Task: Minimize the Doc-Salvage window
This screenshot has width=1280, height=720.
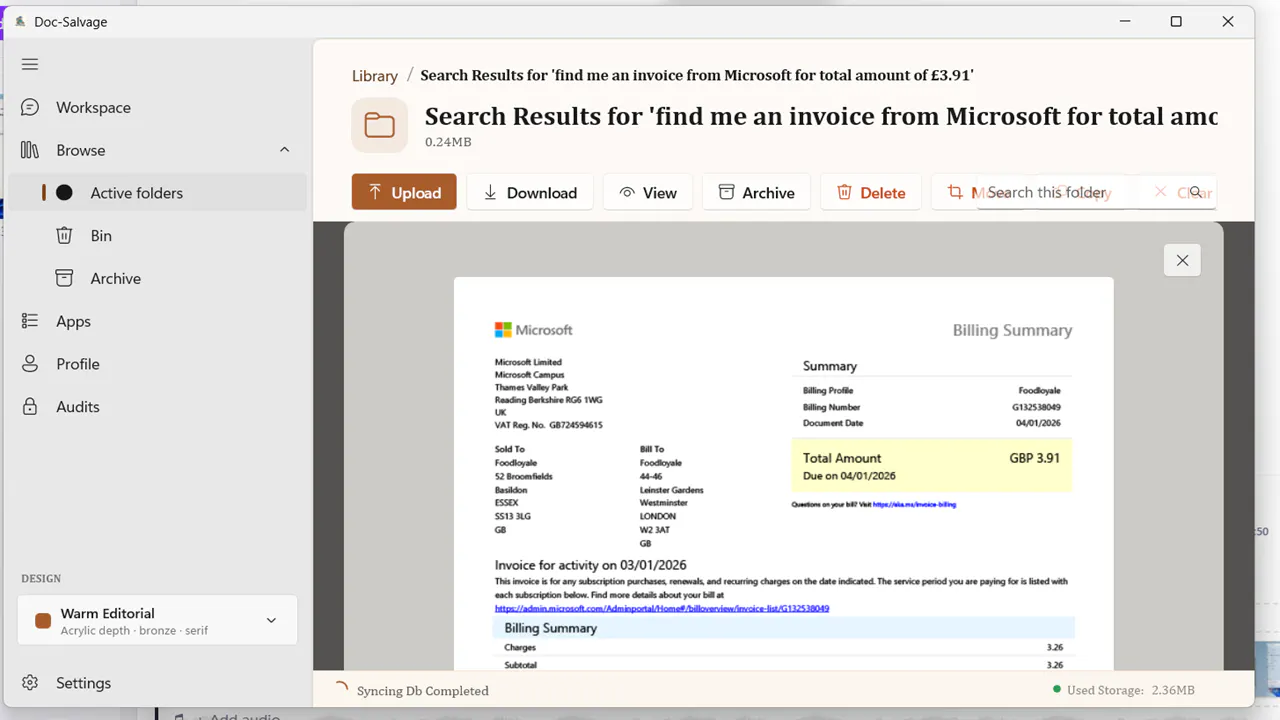Action: (1124, 21)
